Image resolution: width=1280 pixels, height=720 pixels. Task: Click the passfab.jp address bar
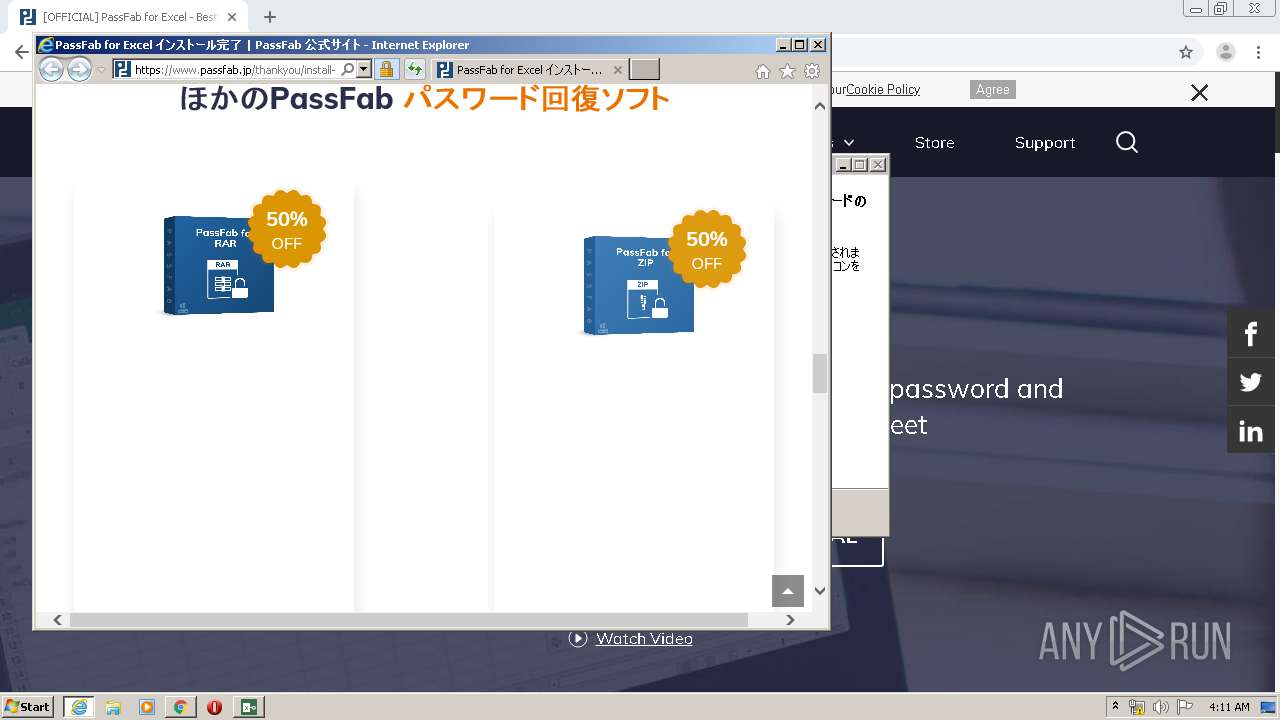pos(235,70)
